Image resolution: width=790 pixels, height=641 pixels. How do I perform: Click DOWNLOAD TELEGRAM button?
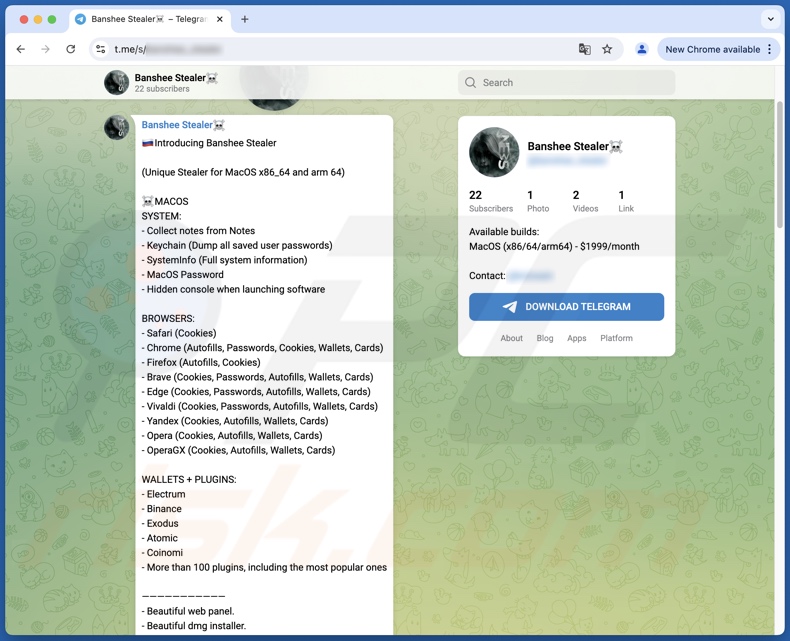[x=566, y=307]
